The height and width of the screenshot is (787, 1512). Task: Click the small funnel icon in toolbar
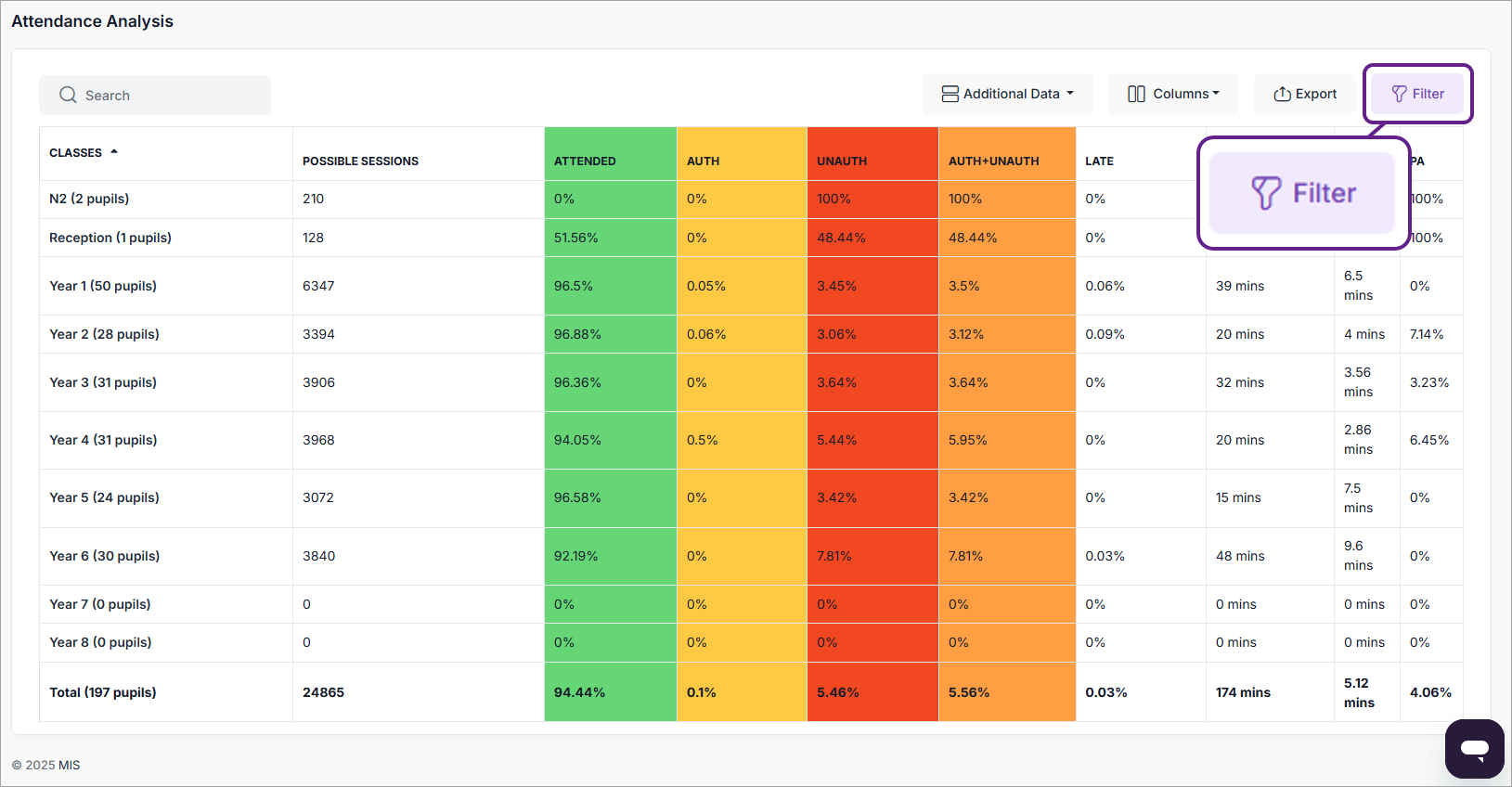(1399, 94)
